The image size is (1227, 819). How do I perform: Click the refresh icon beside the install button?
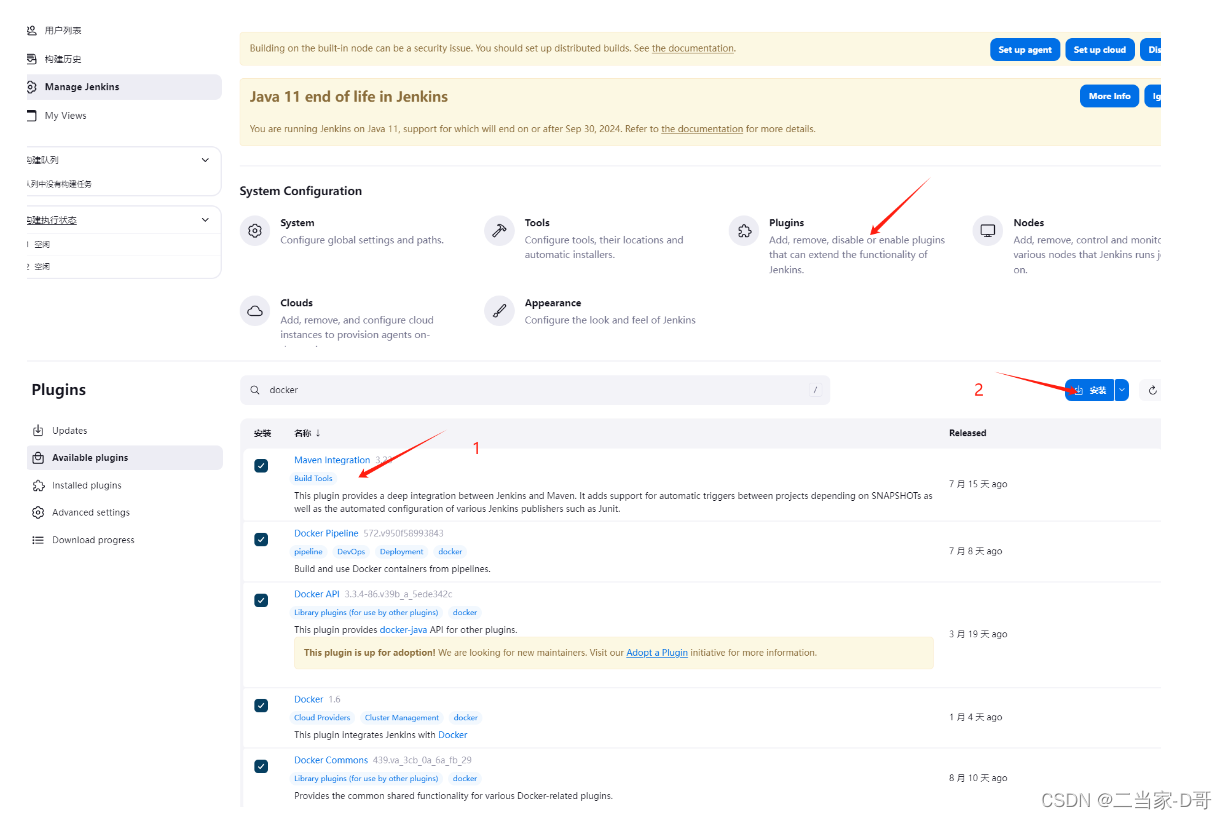tap(1152, 390)
